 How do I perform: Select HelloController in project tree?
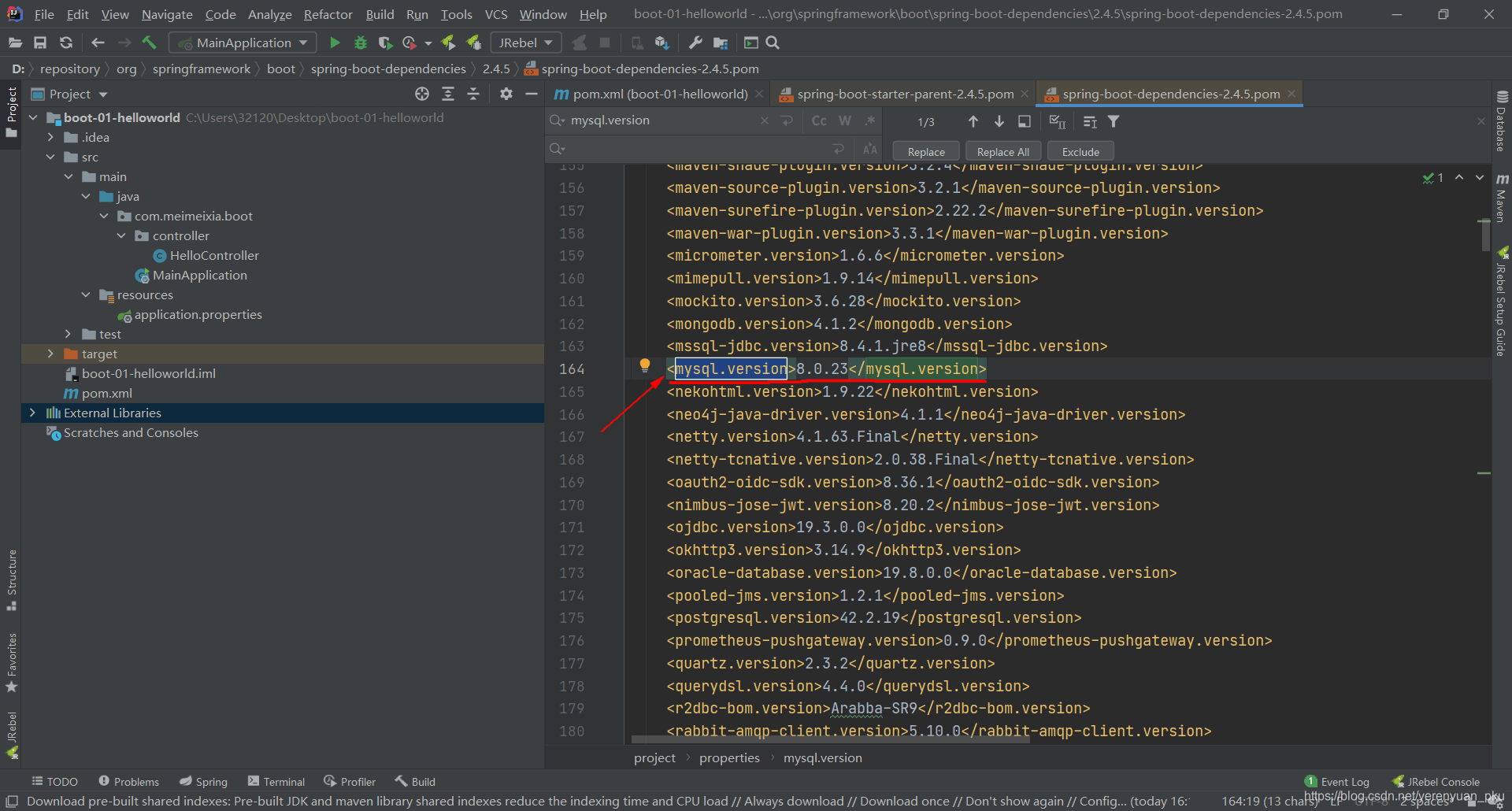(x=206, y=255)
